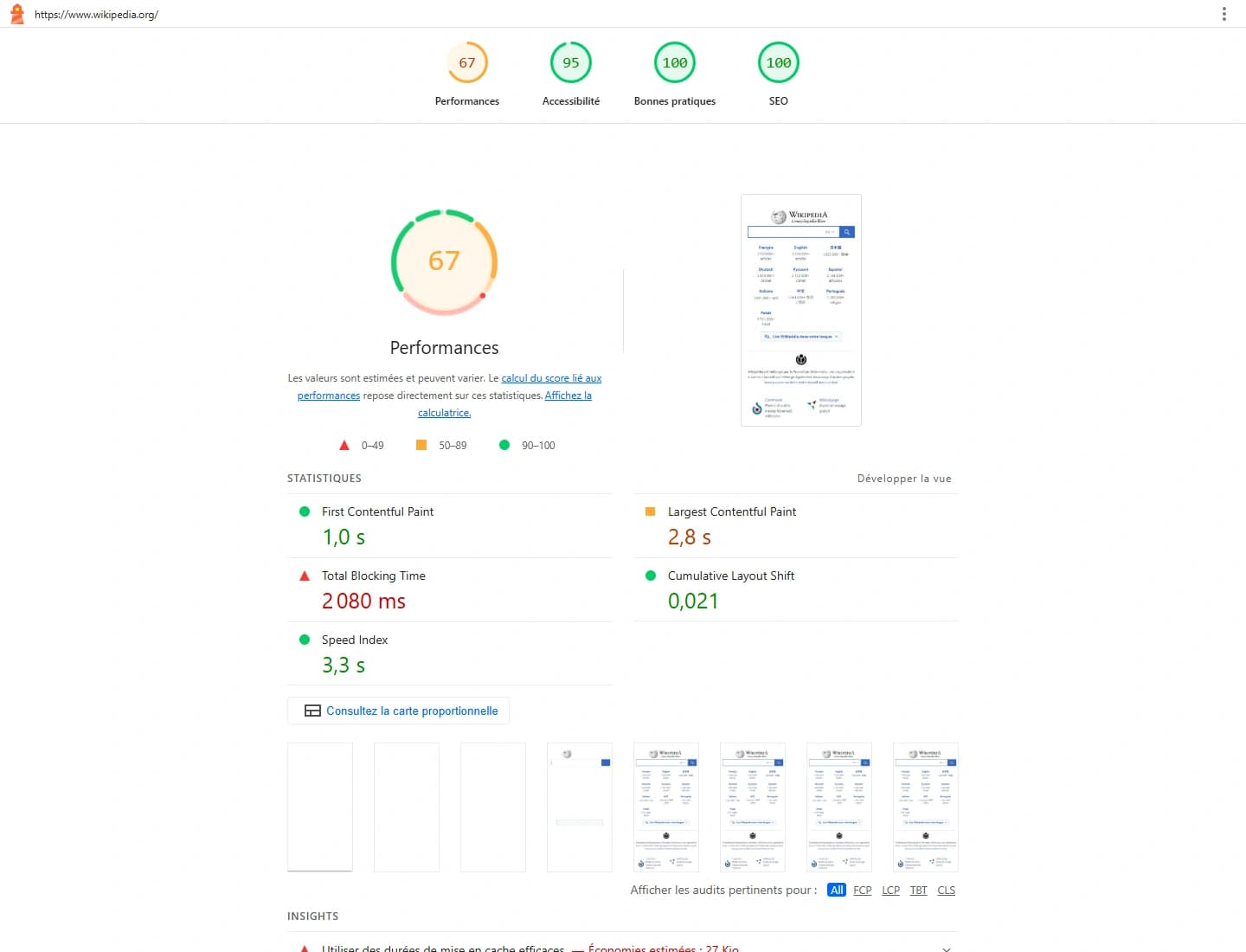Click the 2 080 ms blocking time value
This screenshot has width=1246, height=952.
tap(363, 601)
